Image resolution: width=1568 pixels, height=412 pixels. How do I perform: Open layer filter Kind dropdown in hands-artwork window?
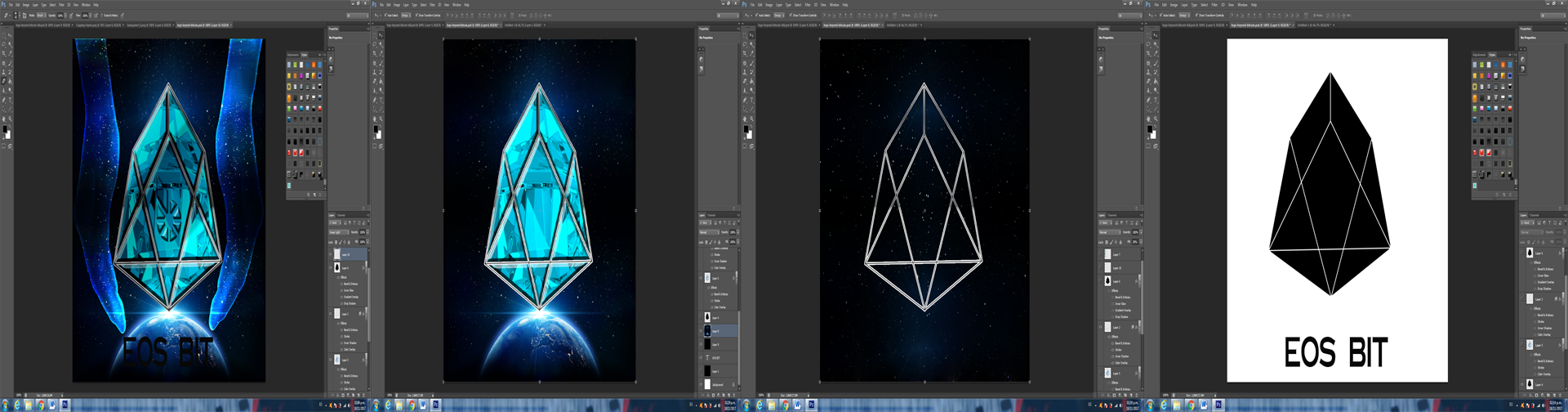(x=334, y=222)
